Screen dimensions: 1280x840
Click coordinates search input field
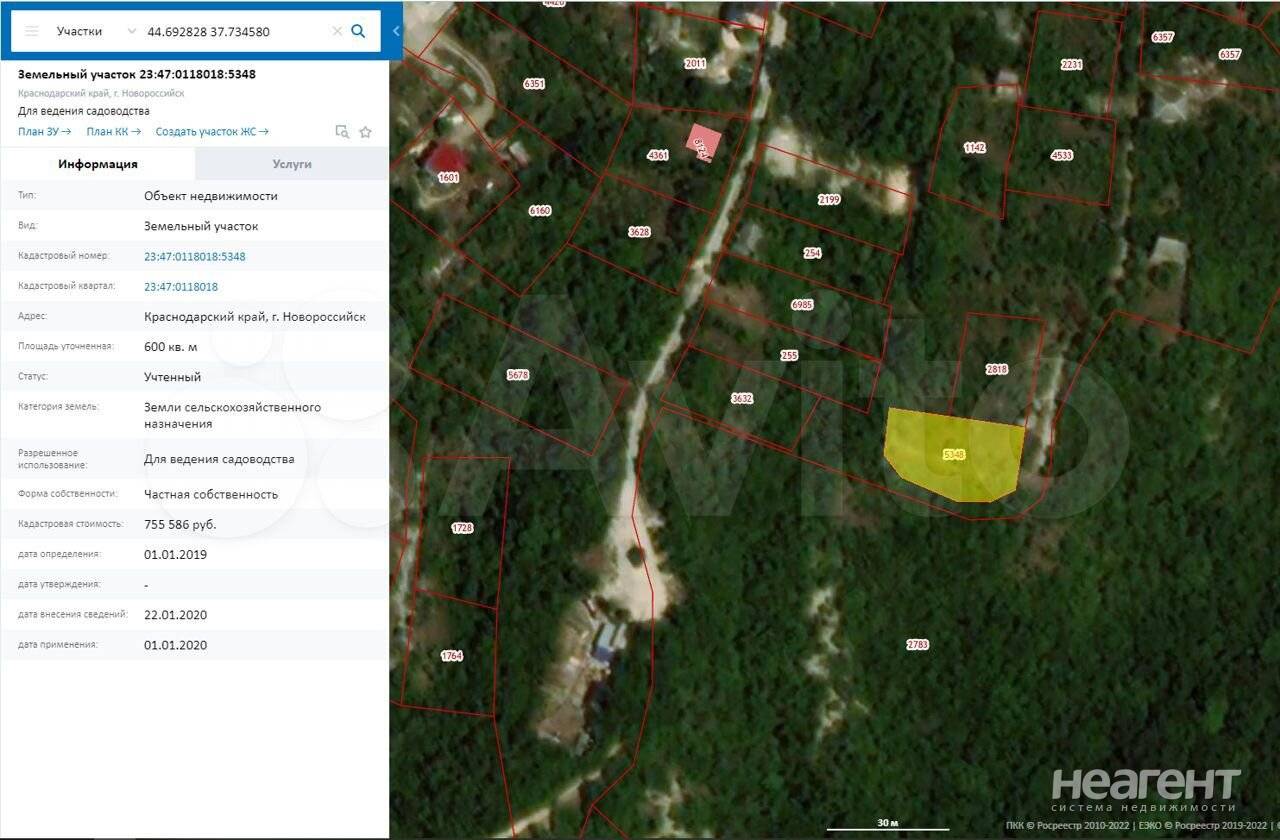235,31
